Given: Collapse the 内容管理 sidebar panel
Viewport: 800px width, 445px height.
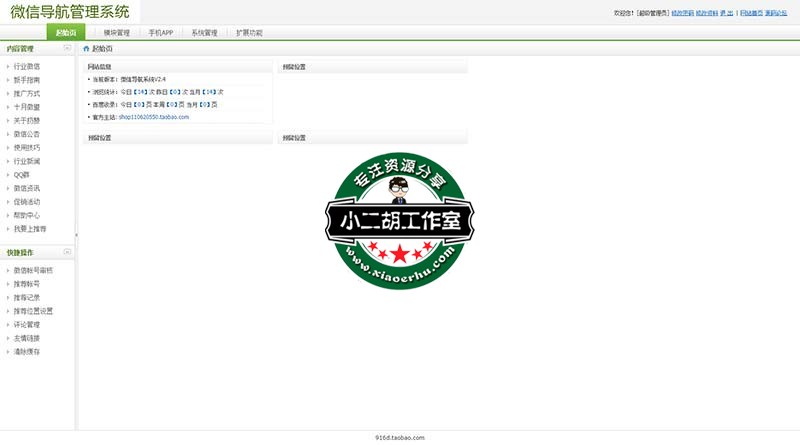Looking at the screenshot, I should coord(67,48).
